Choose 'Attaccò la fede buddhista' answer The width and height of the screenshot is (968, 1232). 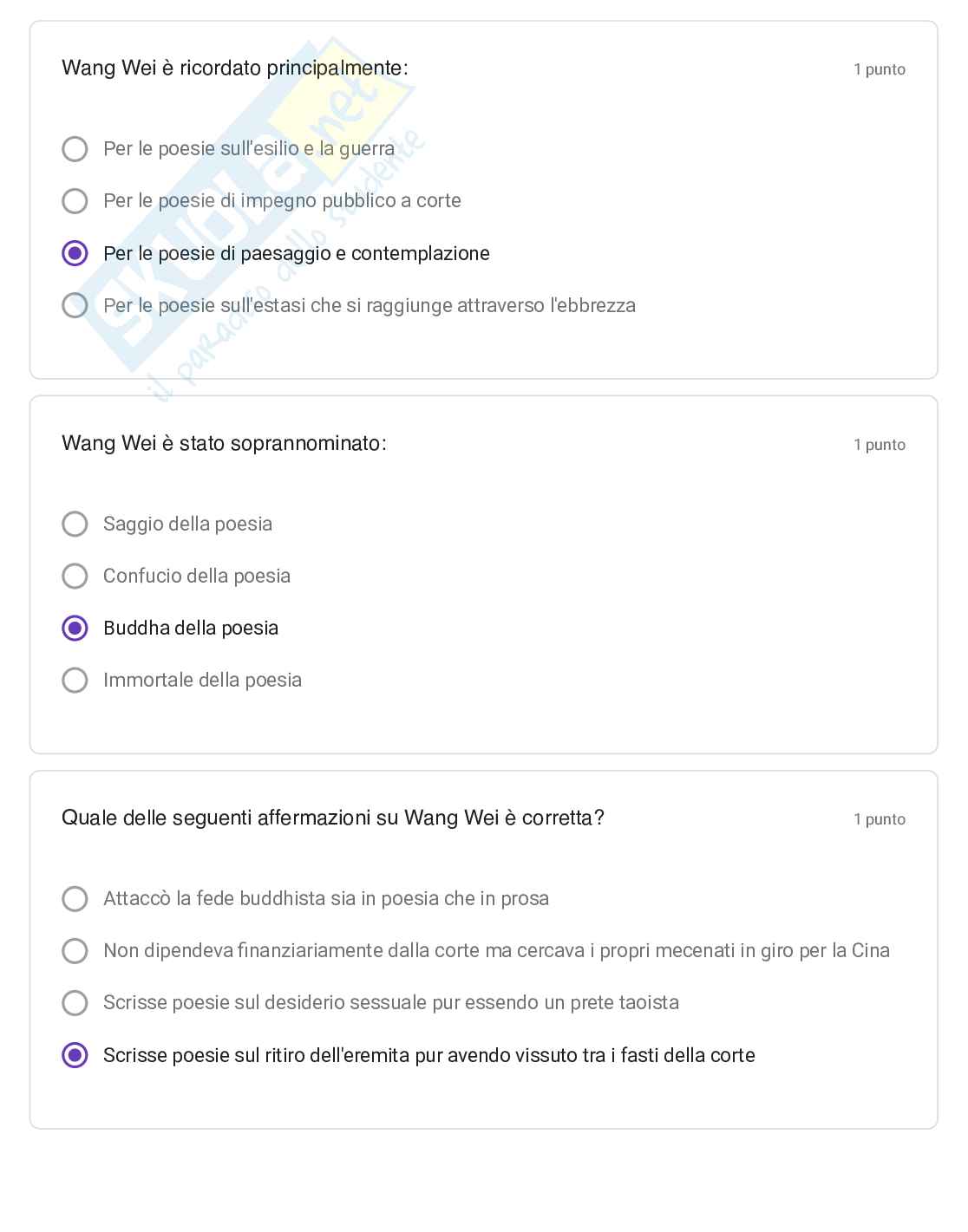click(x=75, y=898)
